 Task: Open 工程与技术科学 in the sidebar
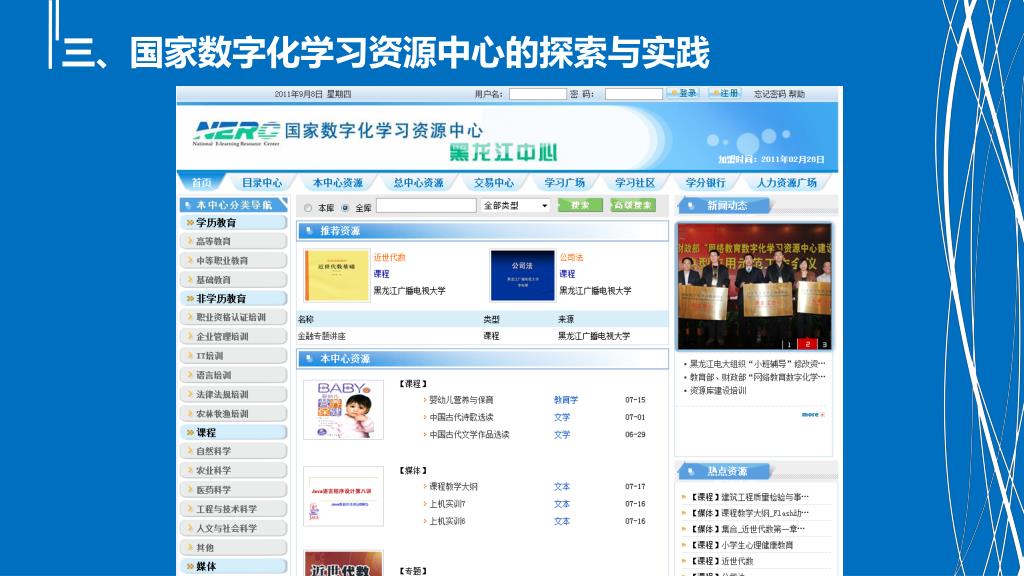coord(234,509)
